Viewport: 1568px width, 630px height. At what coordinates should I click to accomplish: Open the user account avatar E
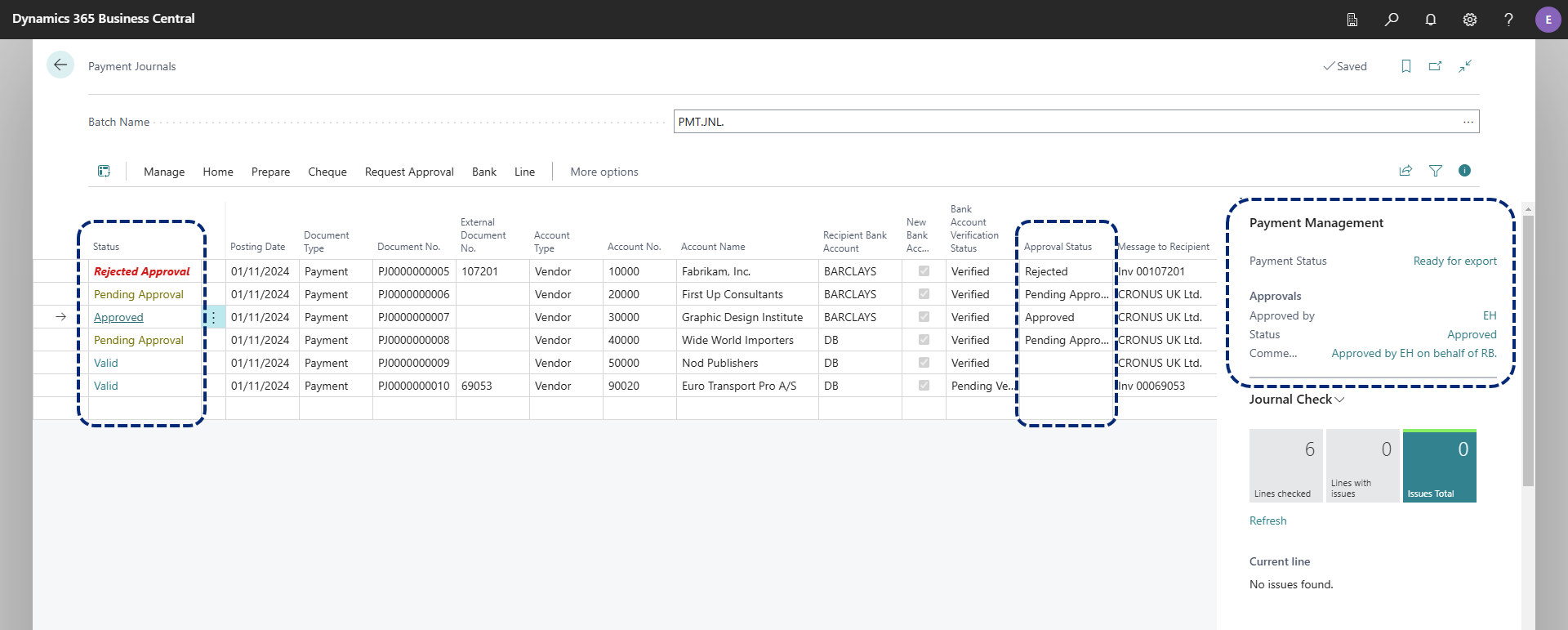click(1548, 20)
